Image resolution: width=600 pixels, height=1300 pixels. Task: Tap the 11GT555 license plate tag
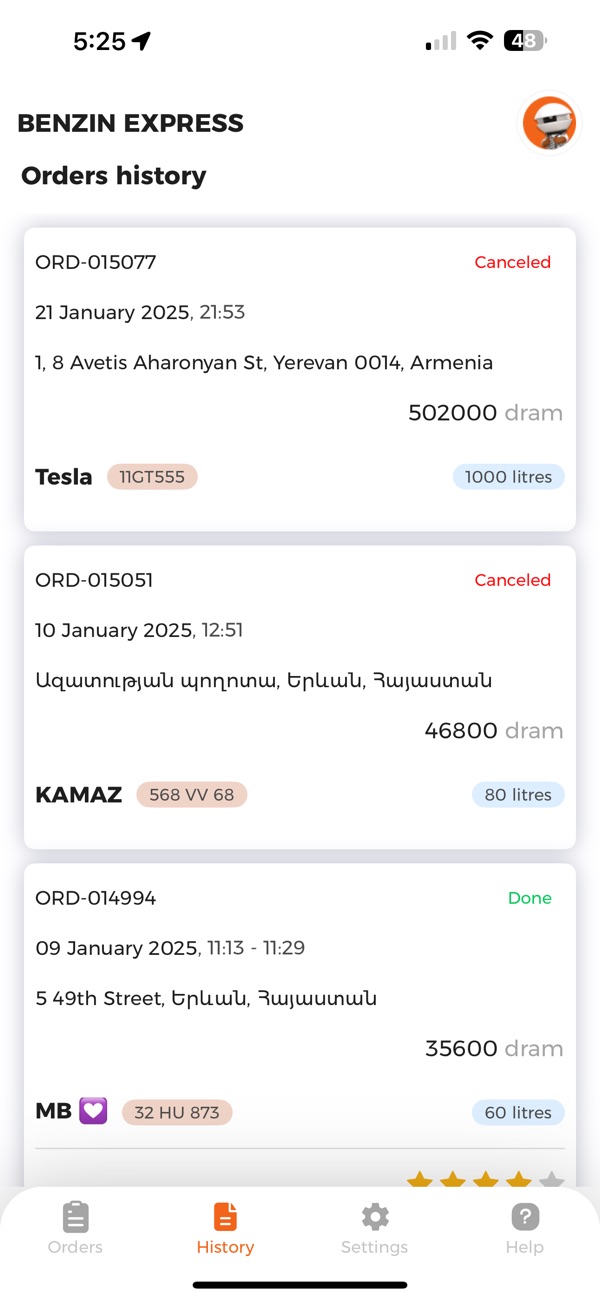tap(152, 477)
